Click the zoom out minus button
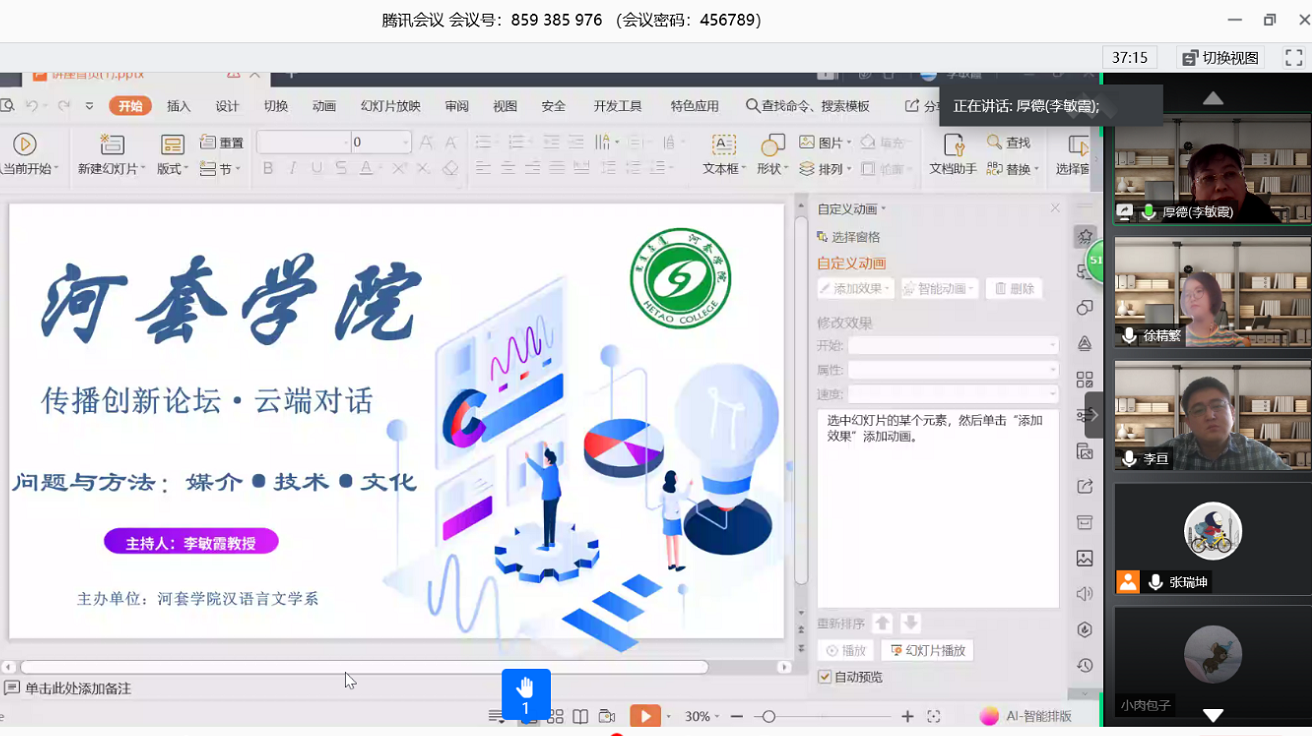This screenshot has height=736, width=1312. (x=737, y=716)
